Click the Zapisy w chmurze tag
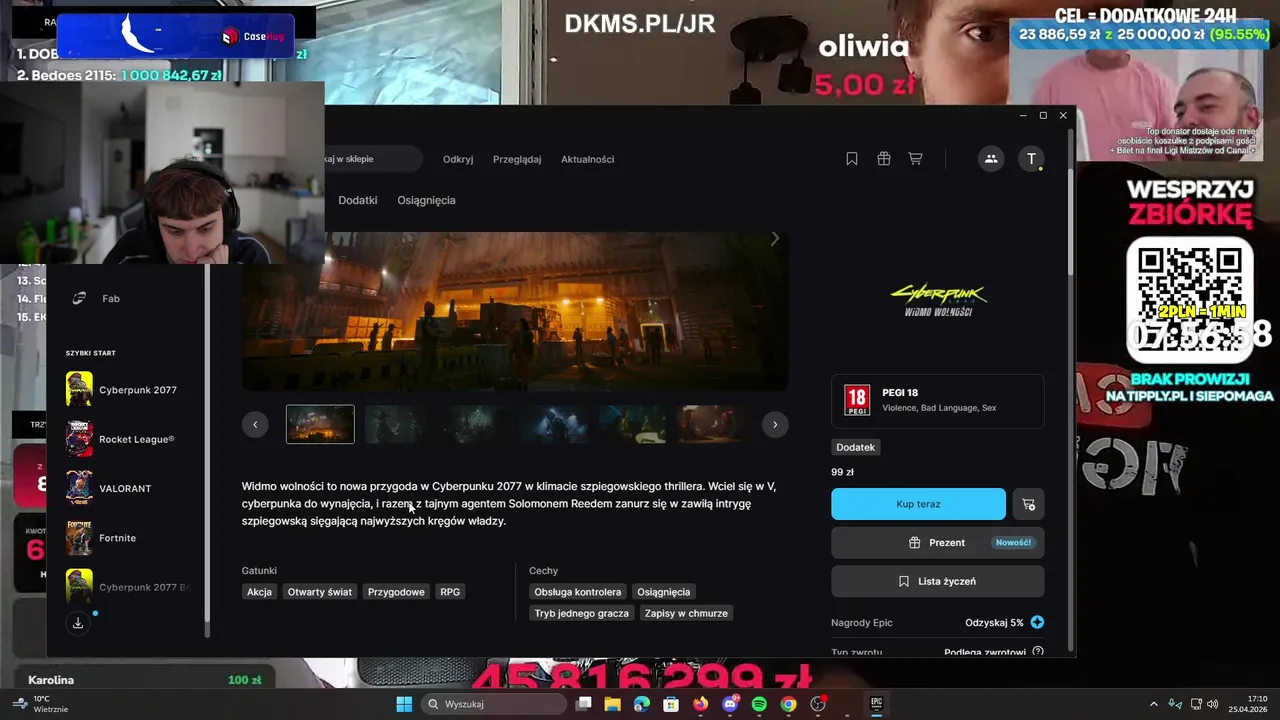 pyautogui.click(x=686, y=613)
